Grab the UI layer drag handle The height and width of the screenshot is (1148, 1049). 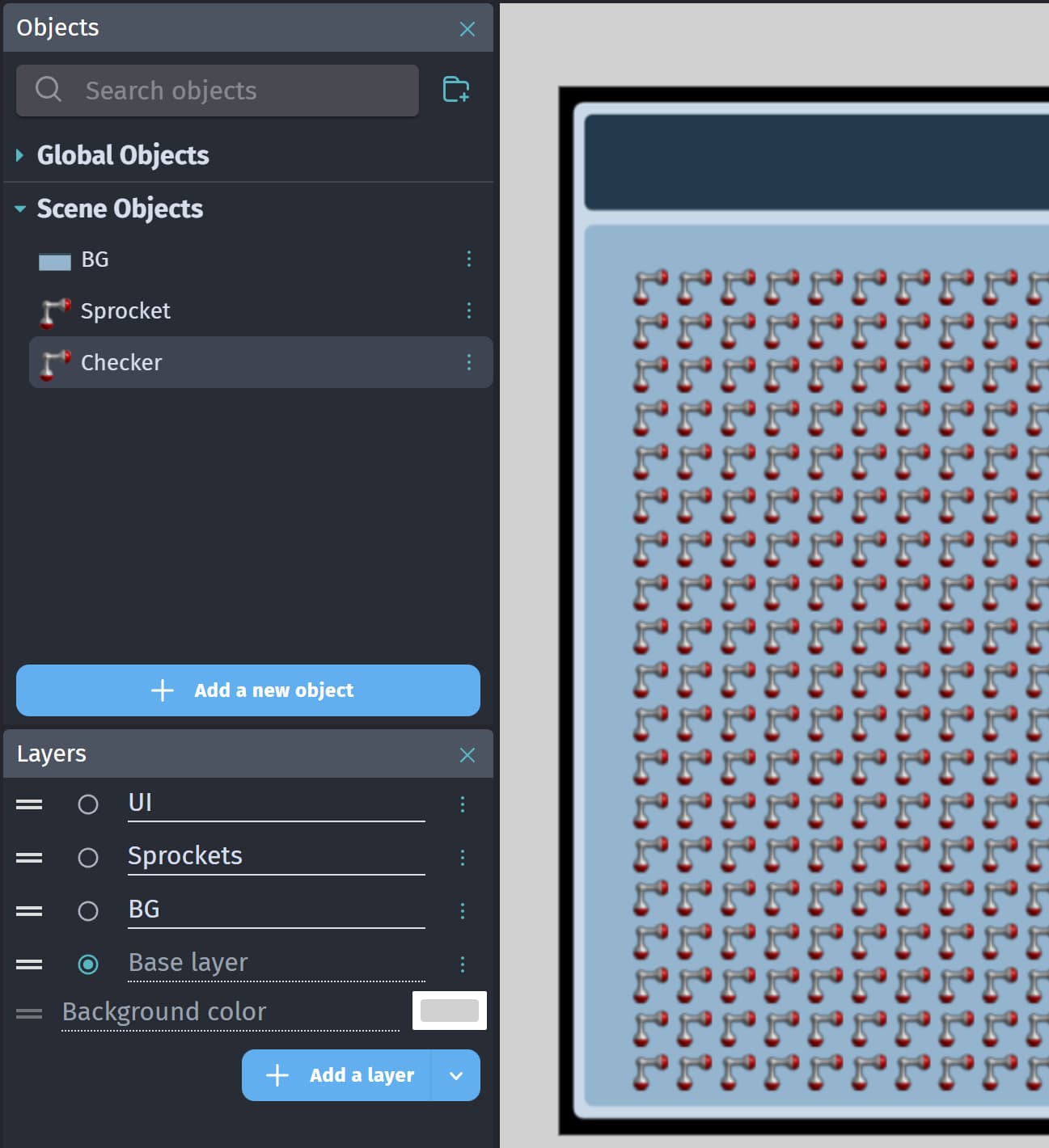coord(29,804)
